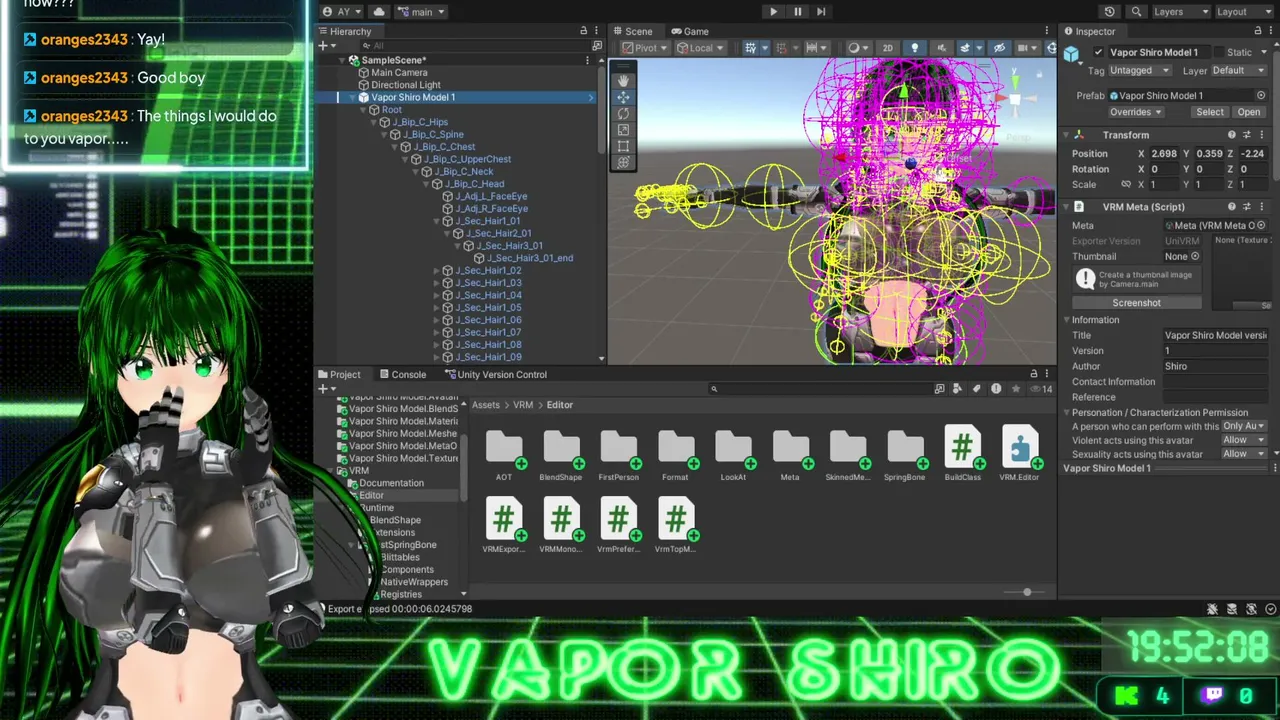The width and height of the screenshot is (1280, 720).
Task: Select Main Camera in the Hierarchy
Action: tap(399, 73)
